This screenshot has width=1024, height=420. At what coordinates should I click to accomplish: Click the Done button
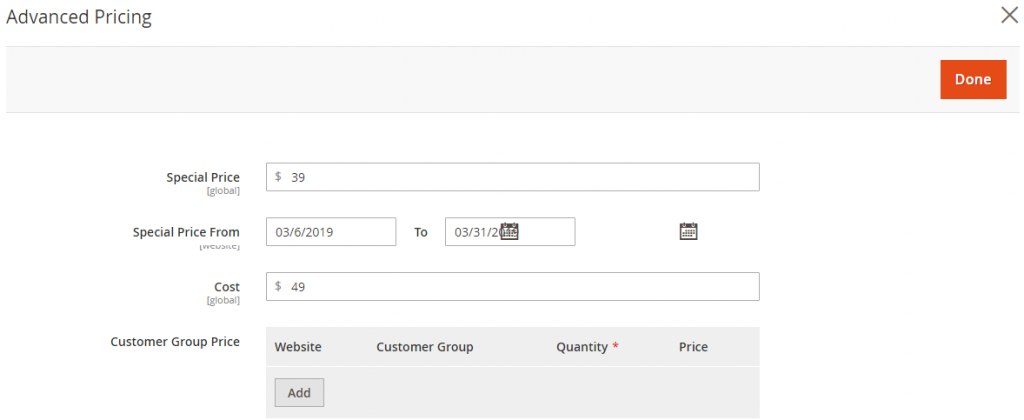pyautogui.click(x=973, y=80)
